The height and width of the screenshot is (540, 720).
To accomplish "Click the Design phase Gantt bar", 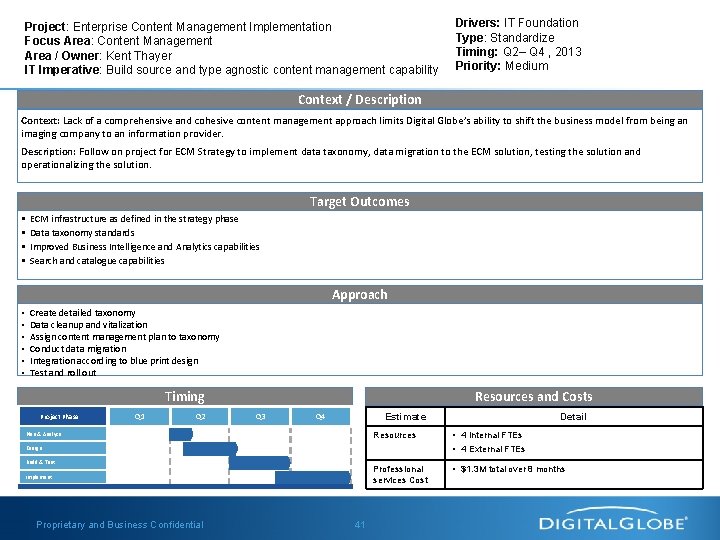I will click(210, 449).
